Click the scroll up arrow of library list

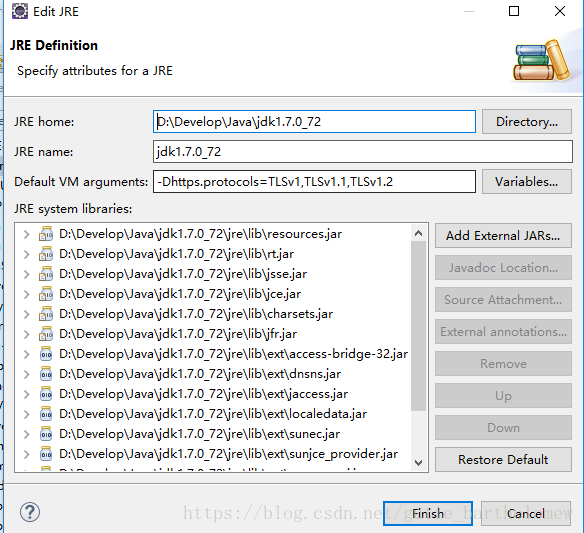[x=418, y=234]
